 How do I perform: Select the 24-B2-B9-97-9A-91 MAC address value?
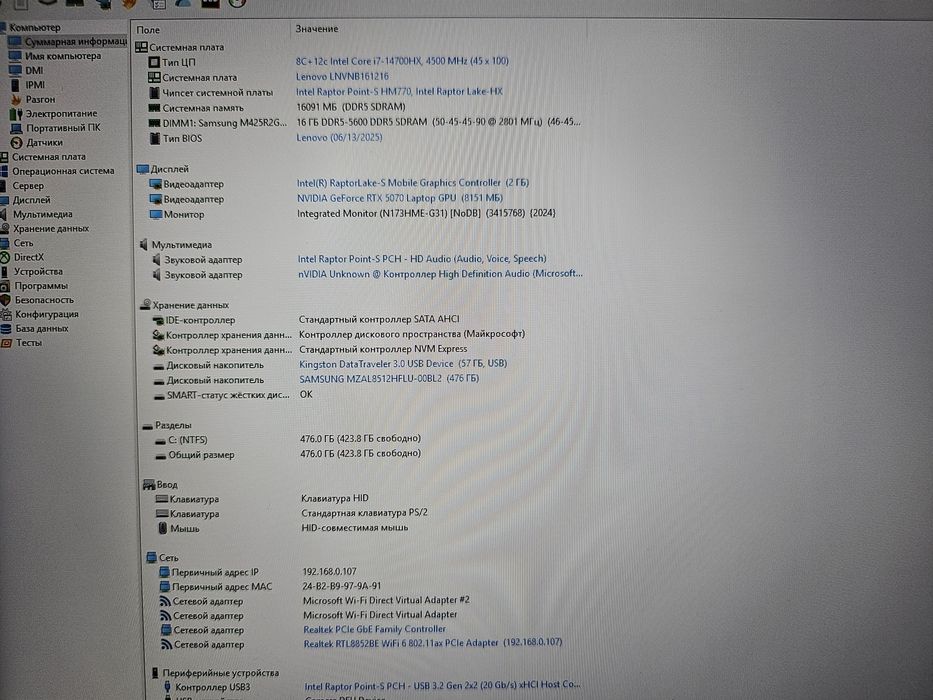point(342,586)
